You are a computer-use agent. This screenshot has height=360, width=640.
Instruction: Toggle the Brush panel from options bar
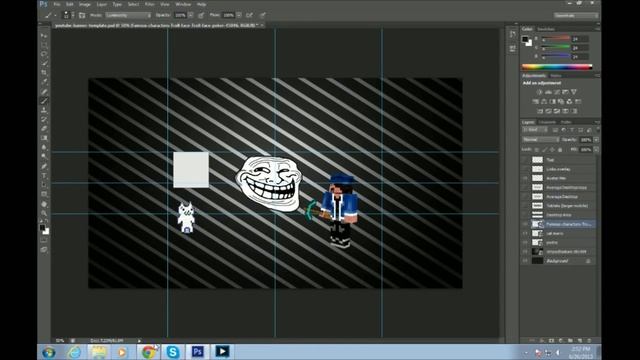82,15
